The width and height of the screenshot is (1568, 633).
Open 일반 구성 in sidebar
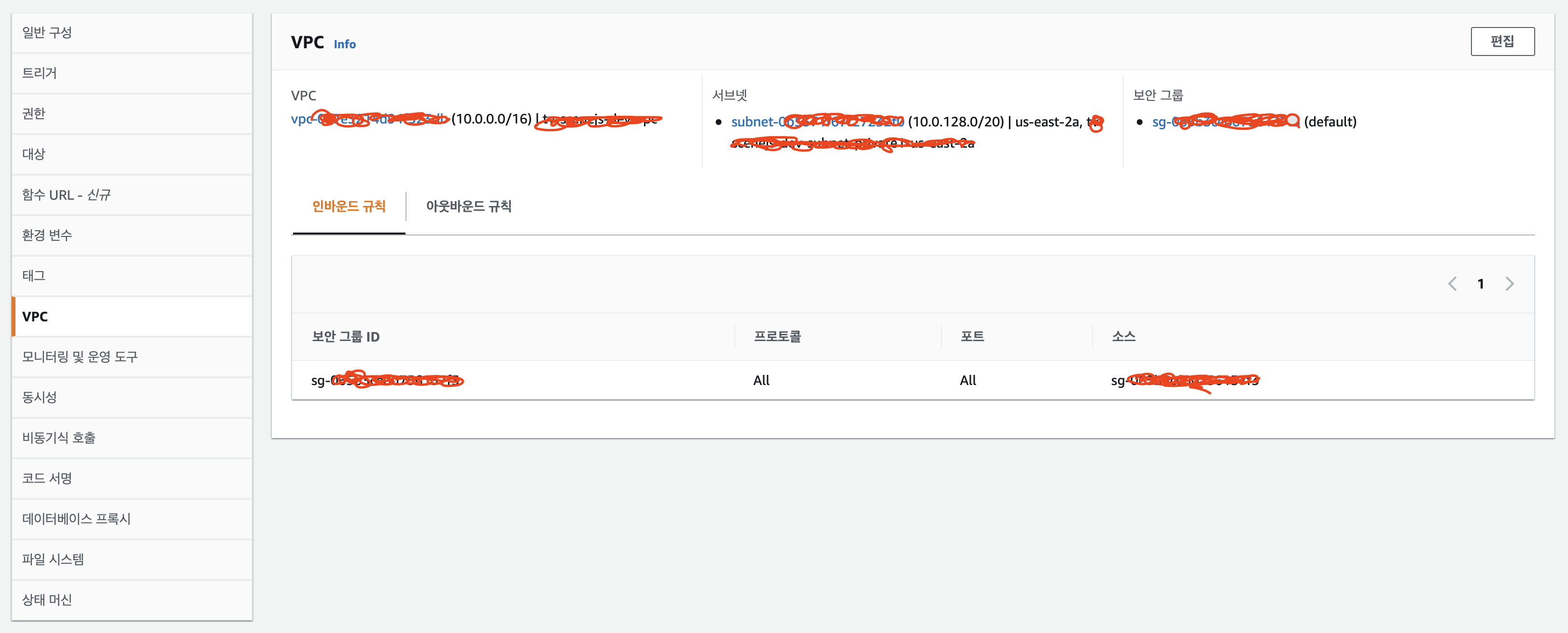47,32
